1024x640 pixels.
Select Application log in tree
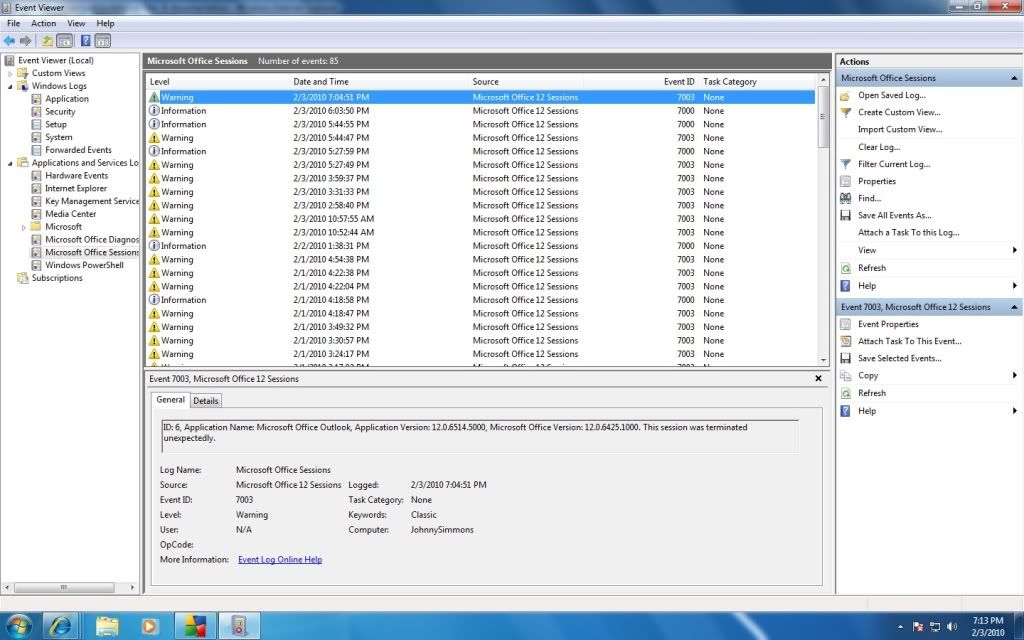pos(67,99)
